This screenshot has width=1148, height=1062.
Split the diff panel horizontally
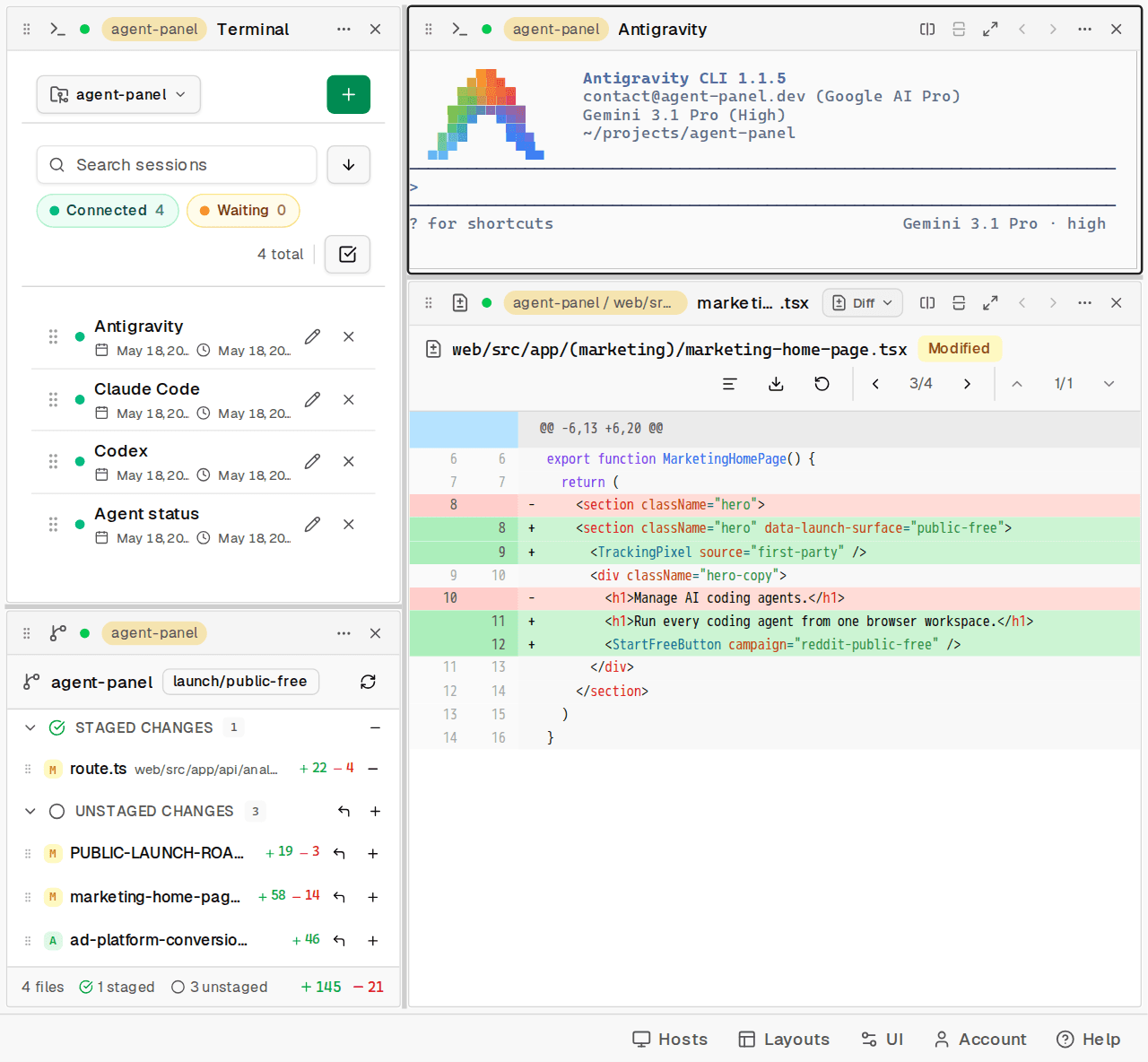click(x=927, y=303)
